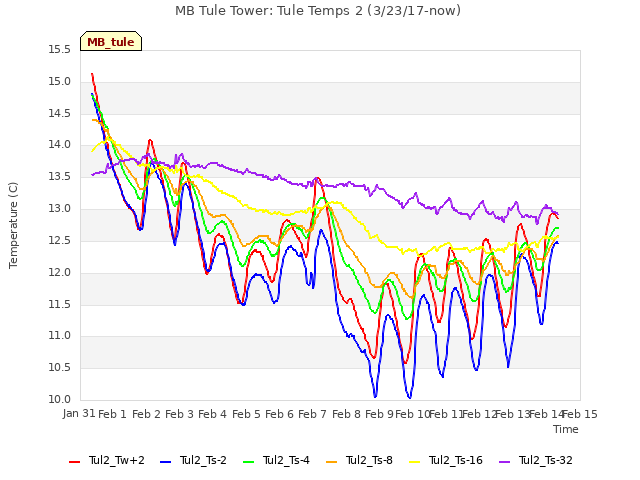Select the Tul2_Tw+2 legend label
The image size is (640, 480).
[x=117, y=460]
